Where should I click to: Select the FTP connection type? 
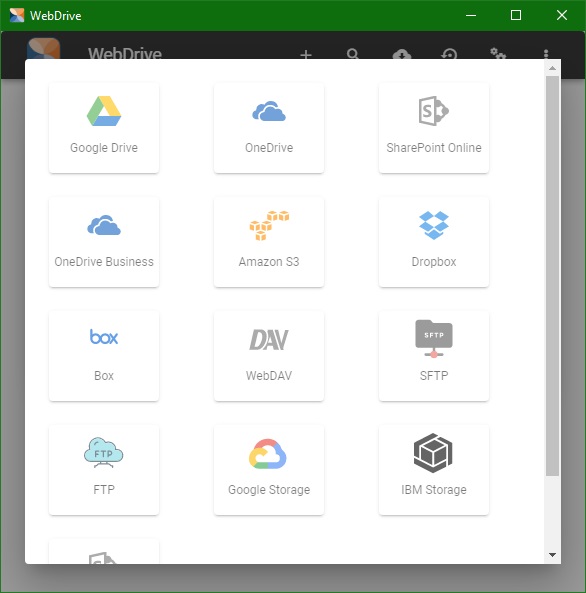coord(104,470)
